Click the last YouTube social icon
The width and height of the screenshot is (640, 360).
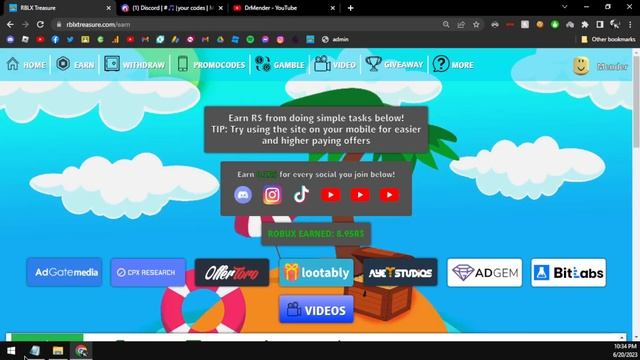click(389, 195)
